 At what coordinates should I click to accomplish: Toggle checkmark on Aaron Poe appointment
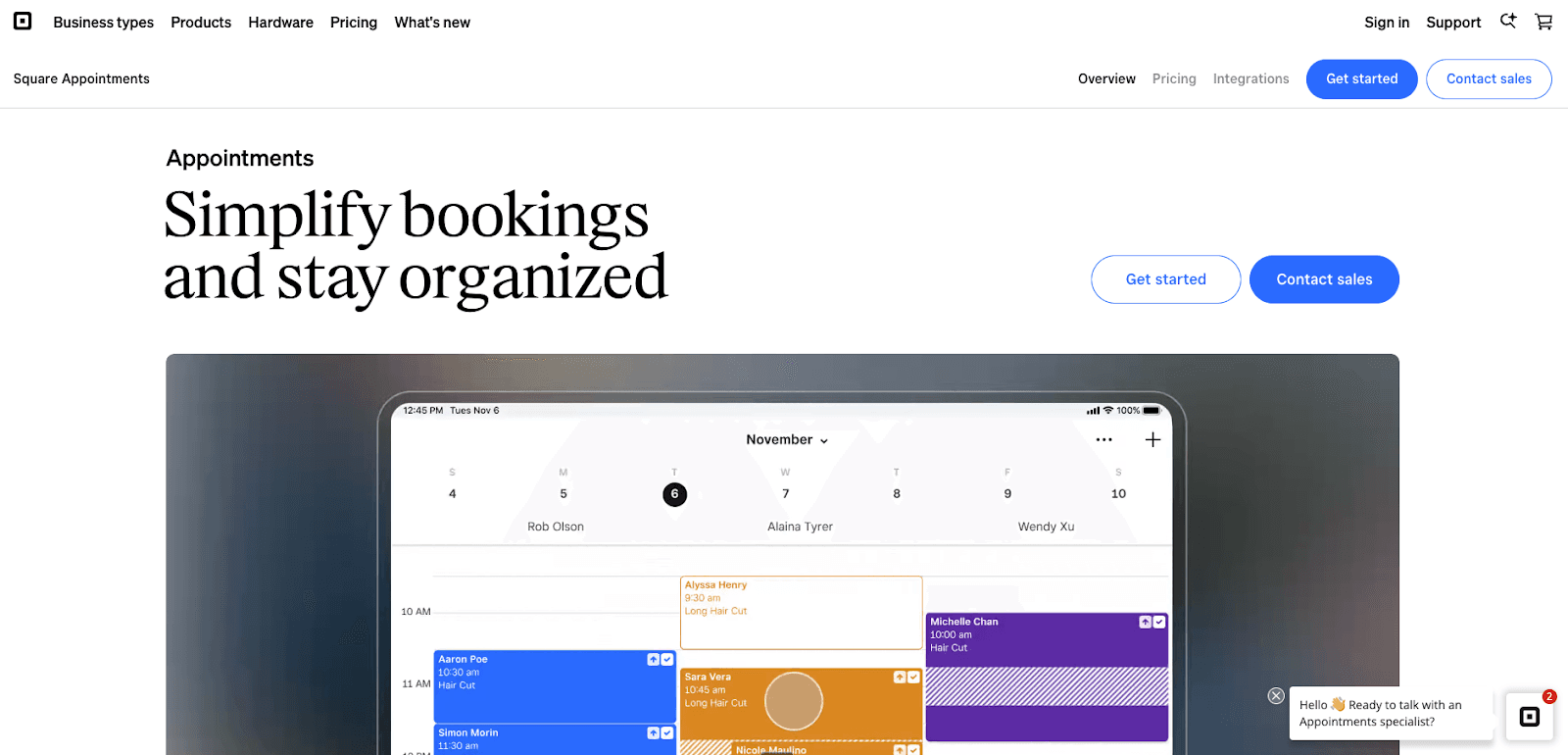667,660
